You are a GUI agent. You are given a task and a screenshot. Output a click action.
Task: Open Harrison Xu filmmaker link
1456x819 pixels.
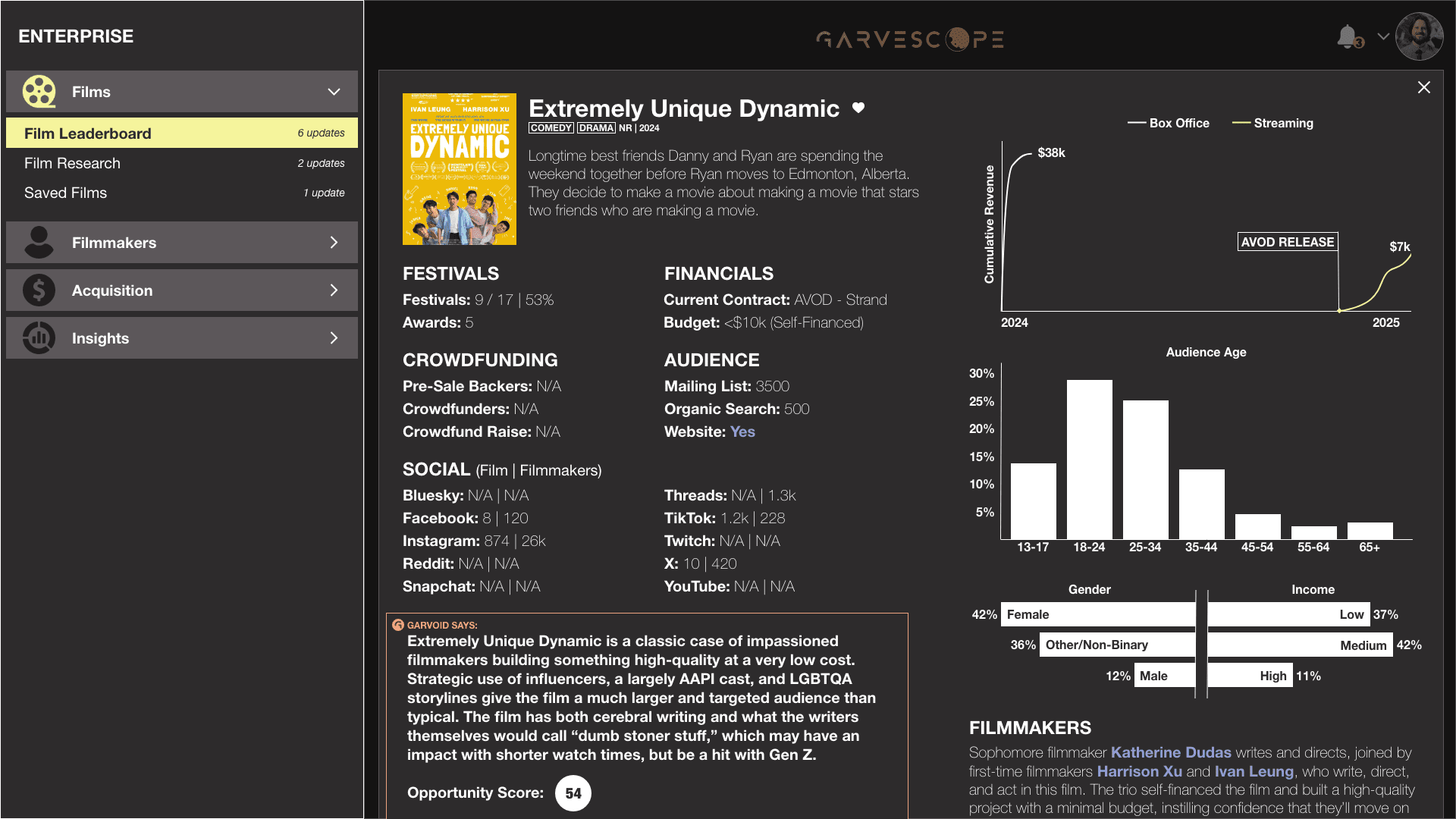pyautogui.click(x=1140, y=771)
